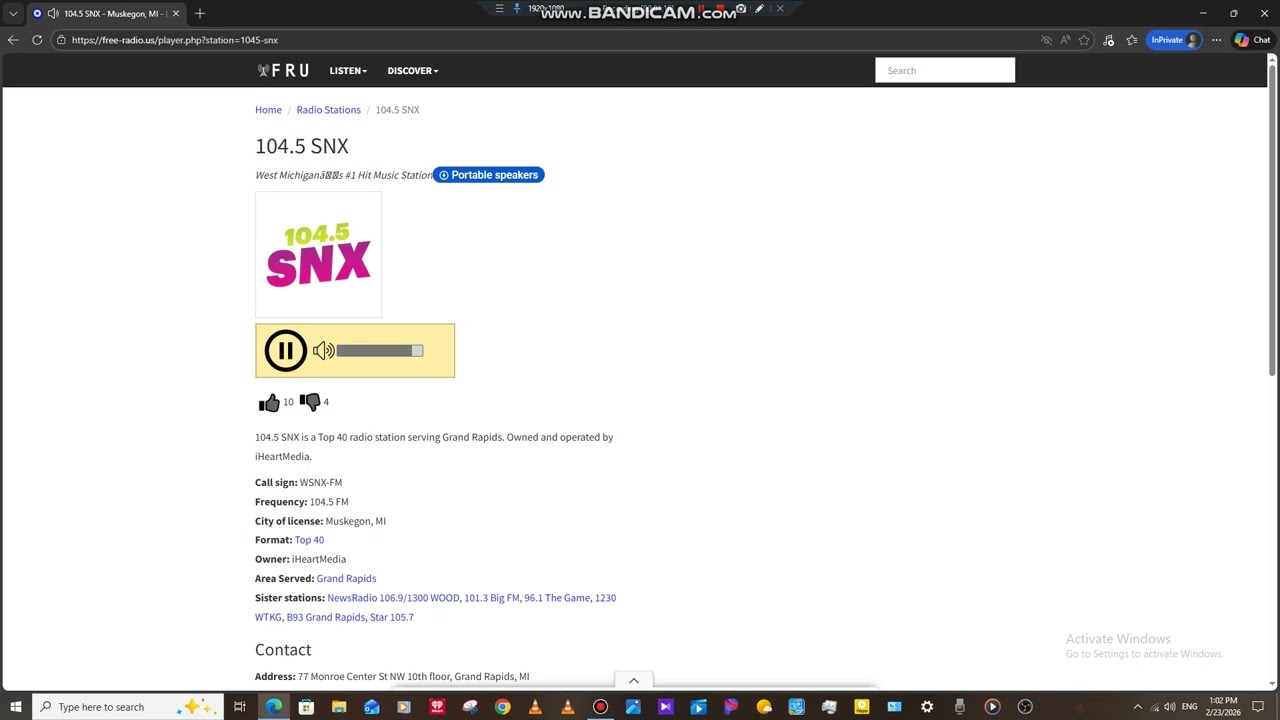Open sister station 101.3 Big FM
Screen dimensions: 1280x720
[492, 598]
